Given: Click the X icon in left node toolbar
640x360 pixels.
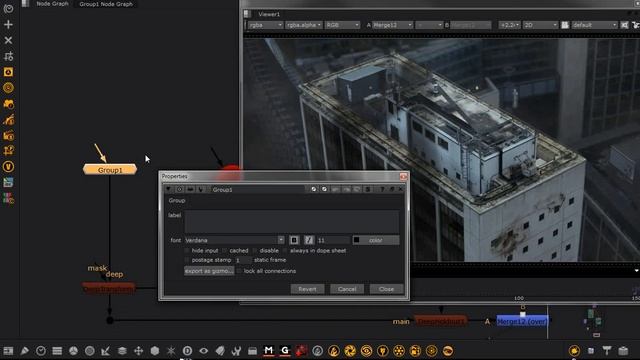Looking at the screenshot, I should click(8, 40).
